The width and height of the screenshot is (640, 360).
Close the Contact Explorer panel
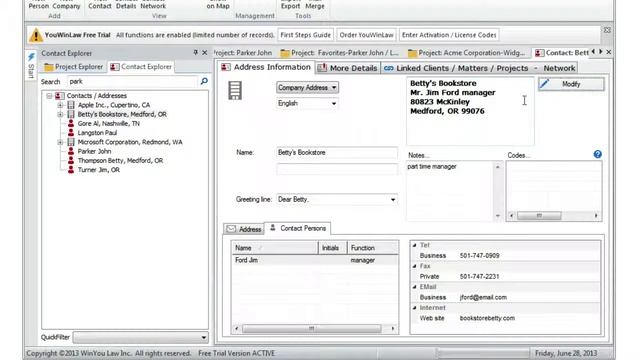pos(204,53)
